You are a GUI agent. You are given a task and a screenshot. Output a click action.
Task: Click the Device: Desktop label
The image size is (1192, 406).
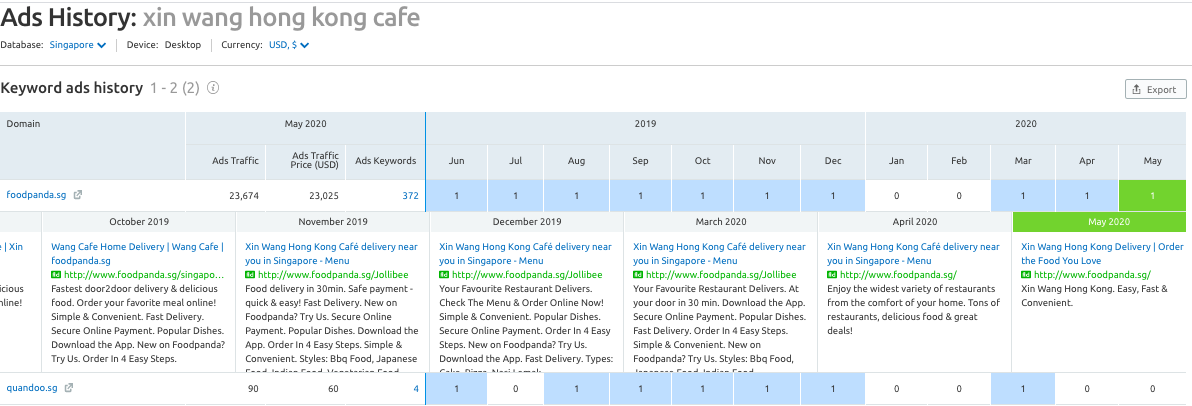pyautogui.click(x=163, y=45)
